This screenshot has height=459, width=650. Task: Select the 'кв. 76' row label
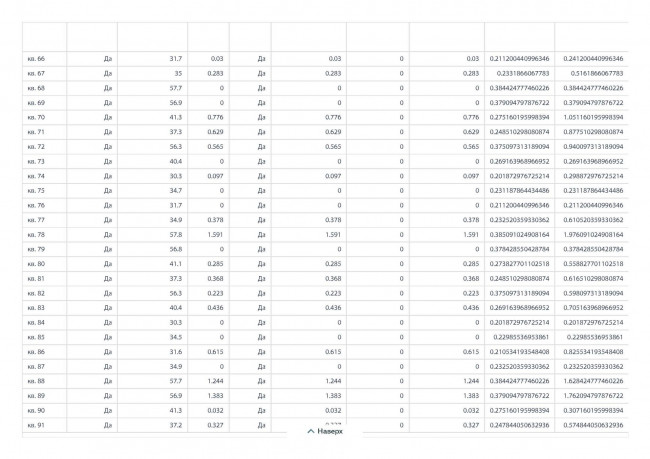(36, 205)
